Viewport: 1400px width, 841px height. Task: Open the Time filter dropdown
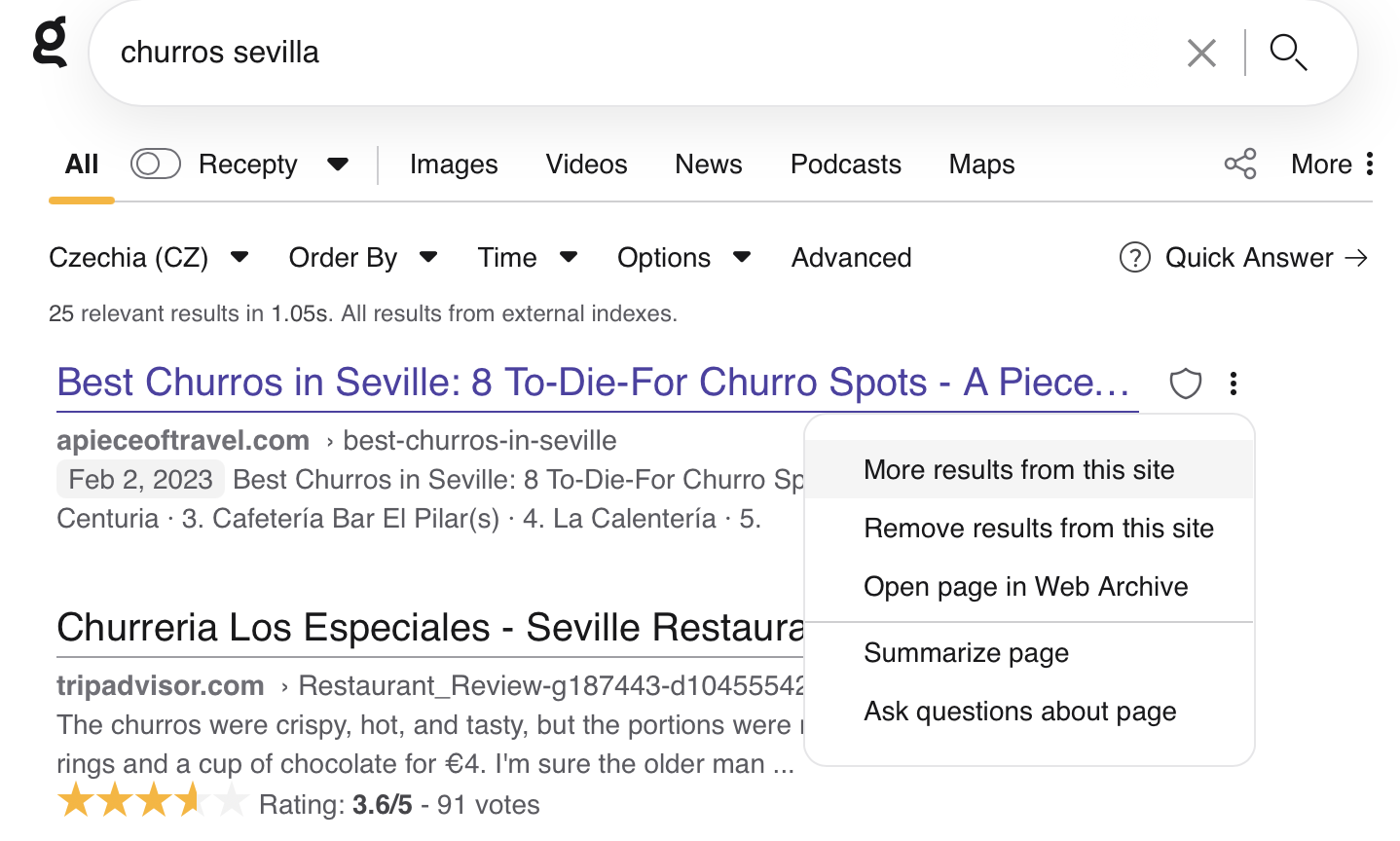pos(528,258)
